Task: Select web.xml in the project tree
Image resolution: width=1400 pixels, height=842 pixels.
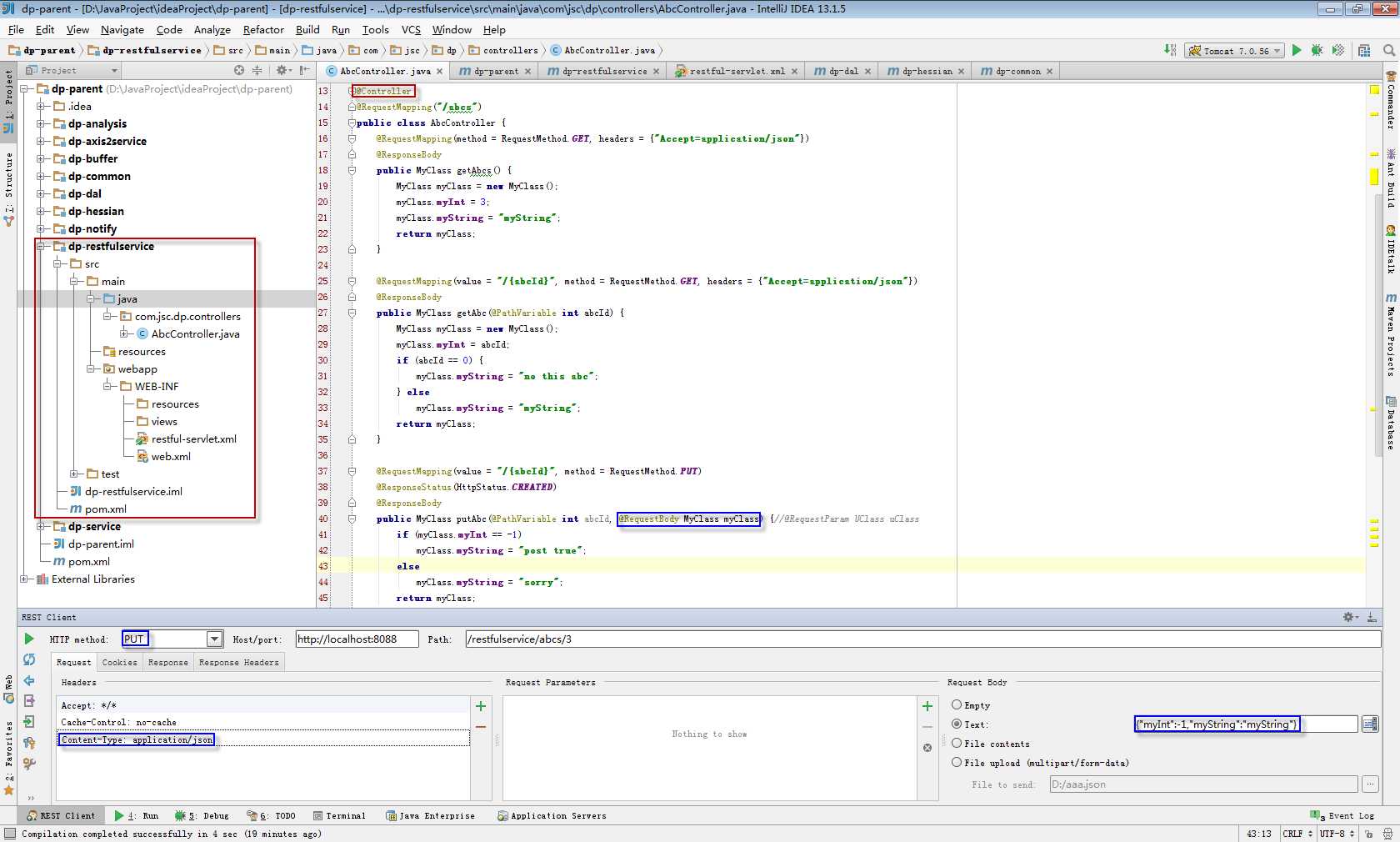Action: tap(171, 457)
